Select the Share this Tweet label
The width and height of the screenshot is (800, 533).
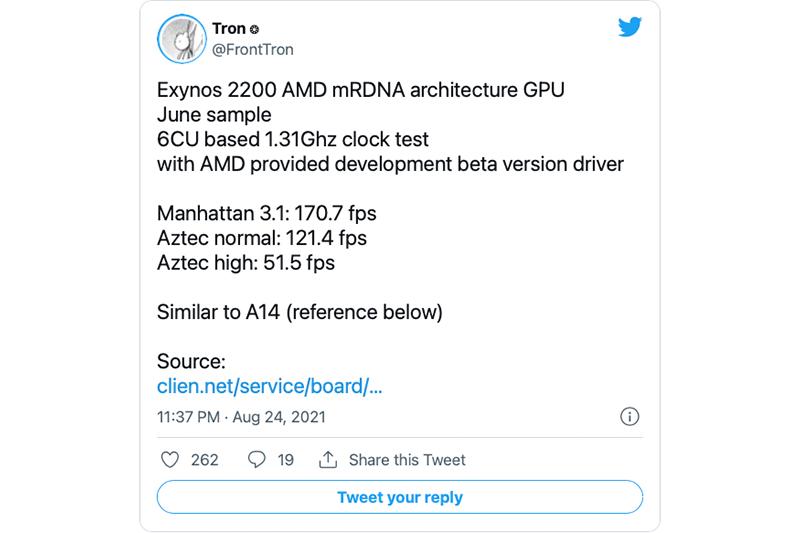pyautogui.click(x=407, y=460)
